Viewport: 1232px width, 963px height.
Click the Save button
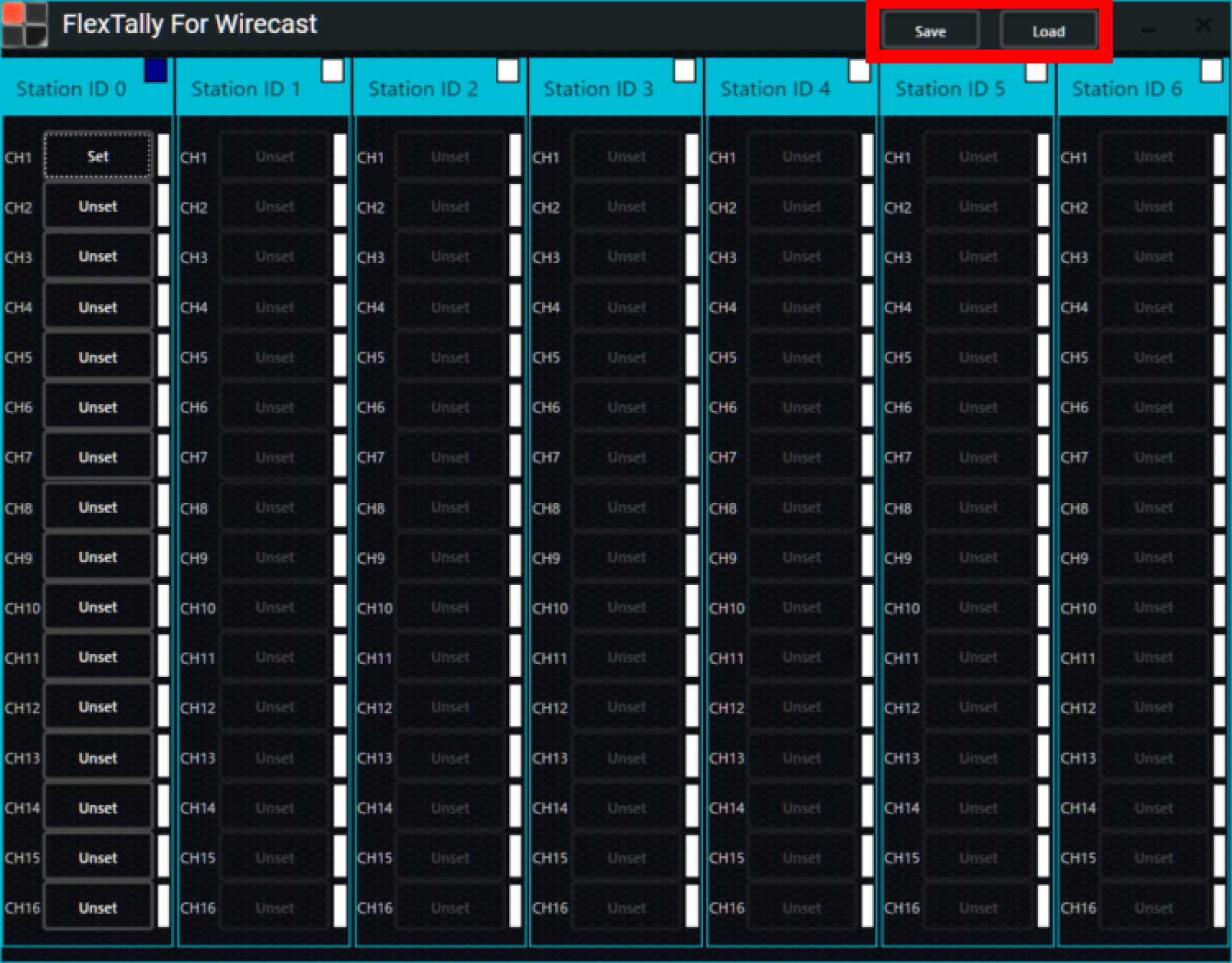click(x=929, y=30)
